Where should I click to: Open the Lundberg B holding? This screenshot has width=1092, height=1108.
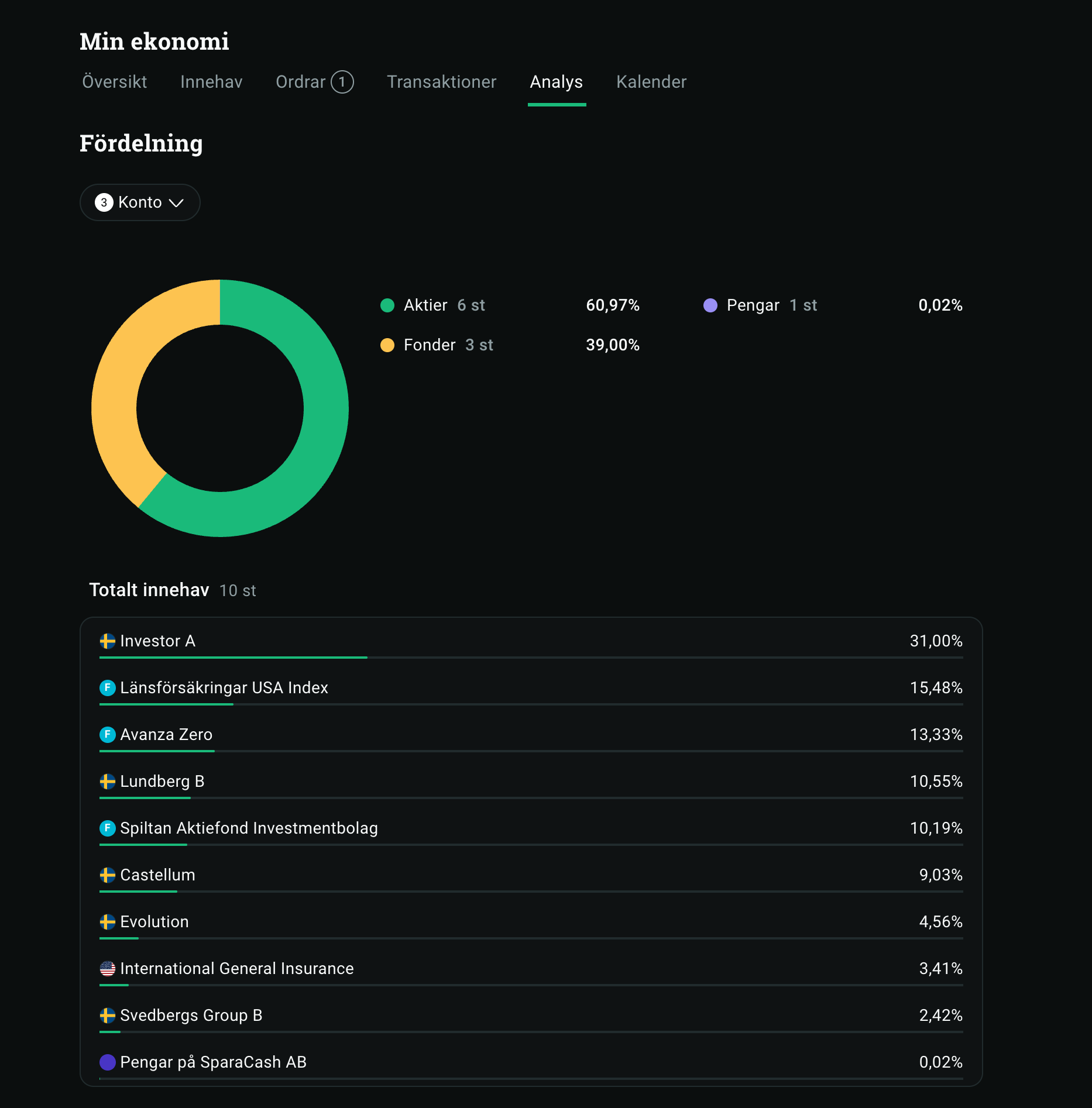click(x=531, y=784)
